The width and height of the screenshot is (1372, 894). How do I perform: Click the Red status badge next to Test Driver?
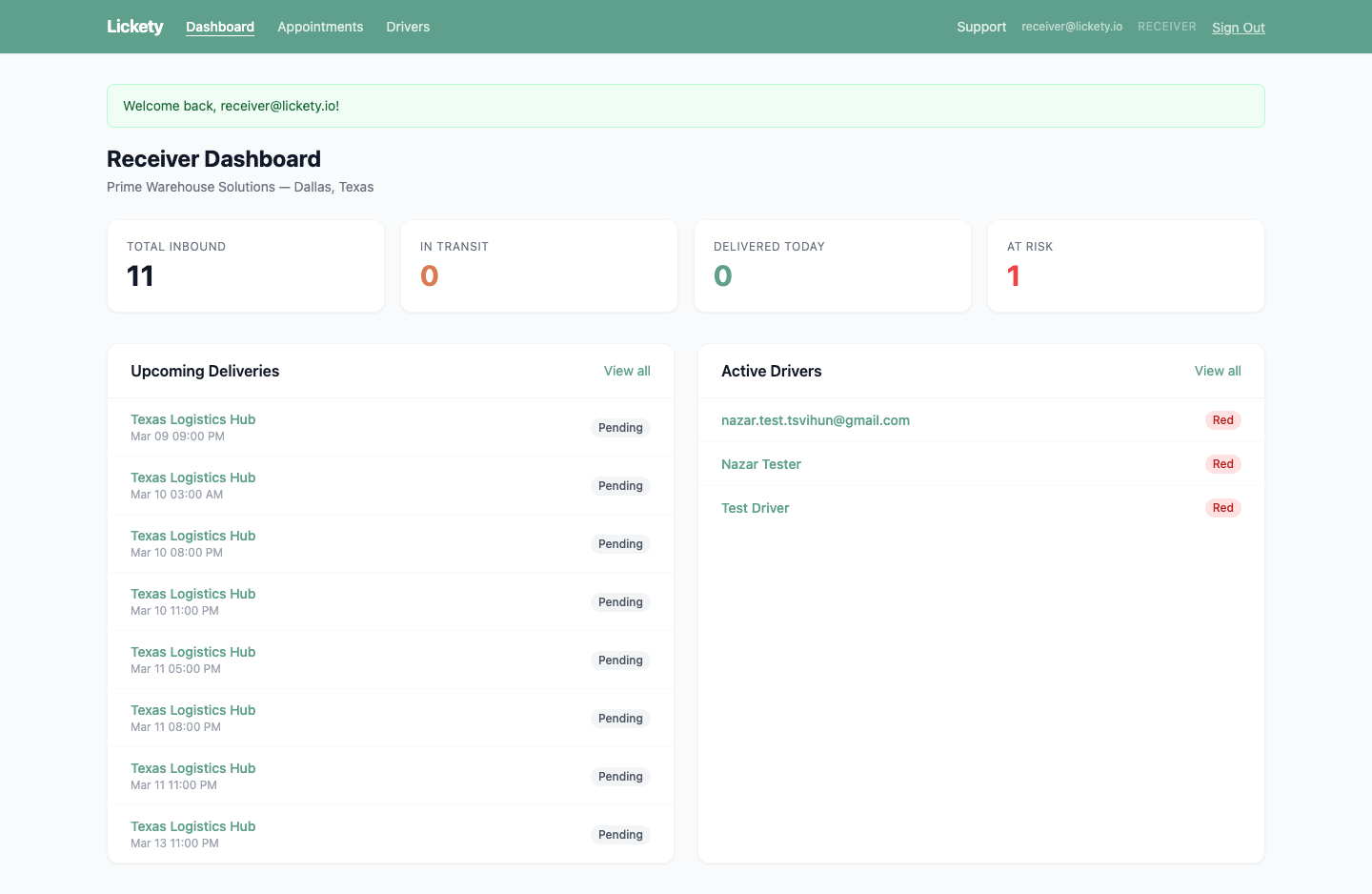coord(1223,508)
